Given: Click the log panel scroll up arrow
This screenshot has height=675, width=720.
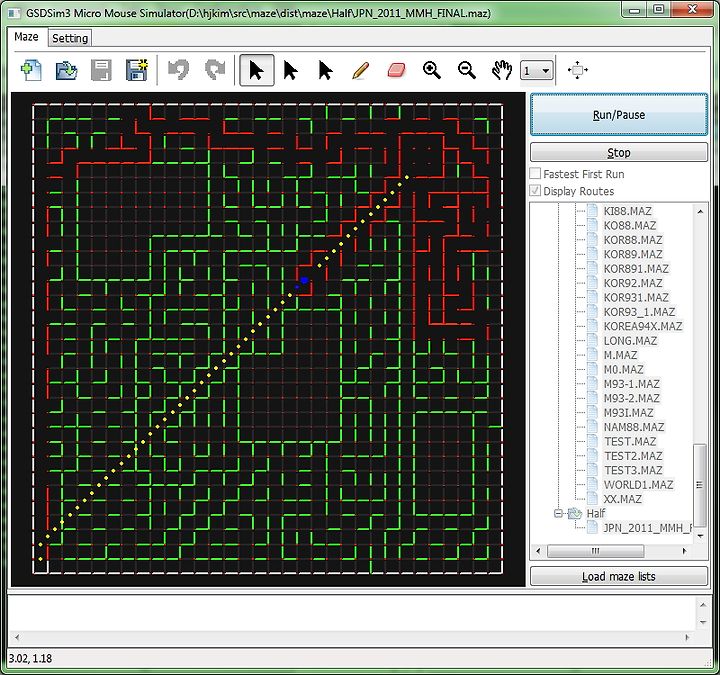Looking at the screenshot, I should coord(703,605).
